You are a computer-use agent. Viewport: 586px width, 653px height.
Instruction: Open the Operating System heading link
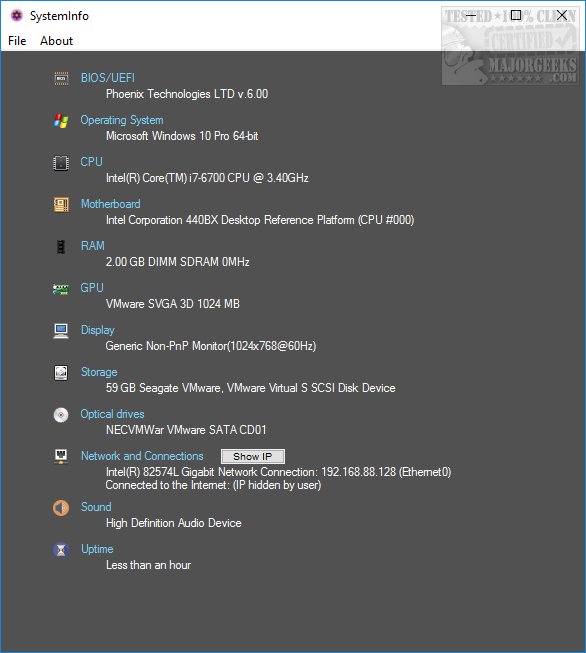tap(122, 120)
